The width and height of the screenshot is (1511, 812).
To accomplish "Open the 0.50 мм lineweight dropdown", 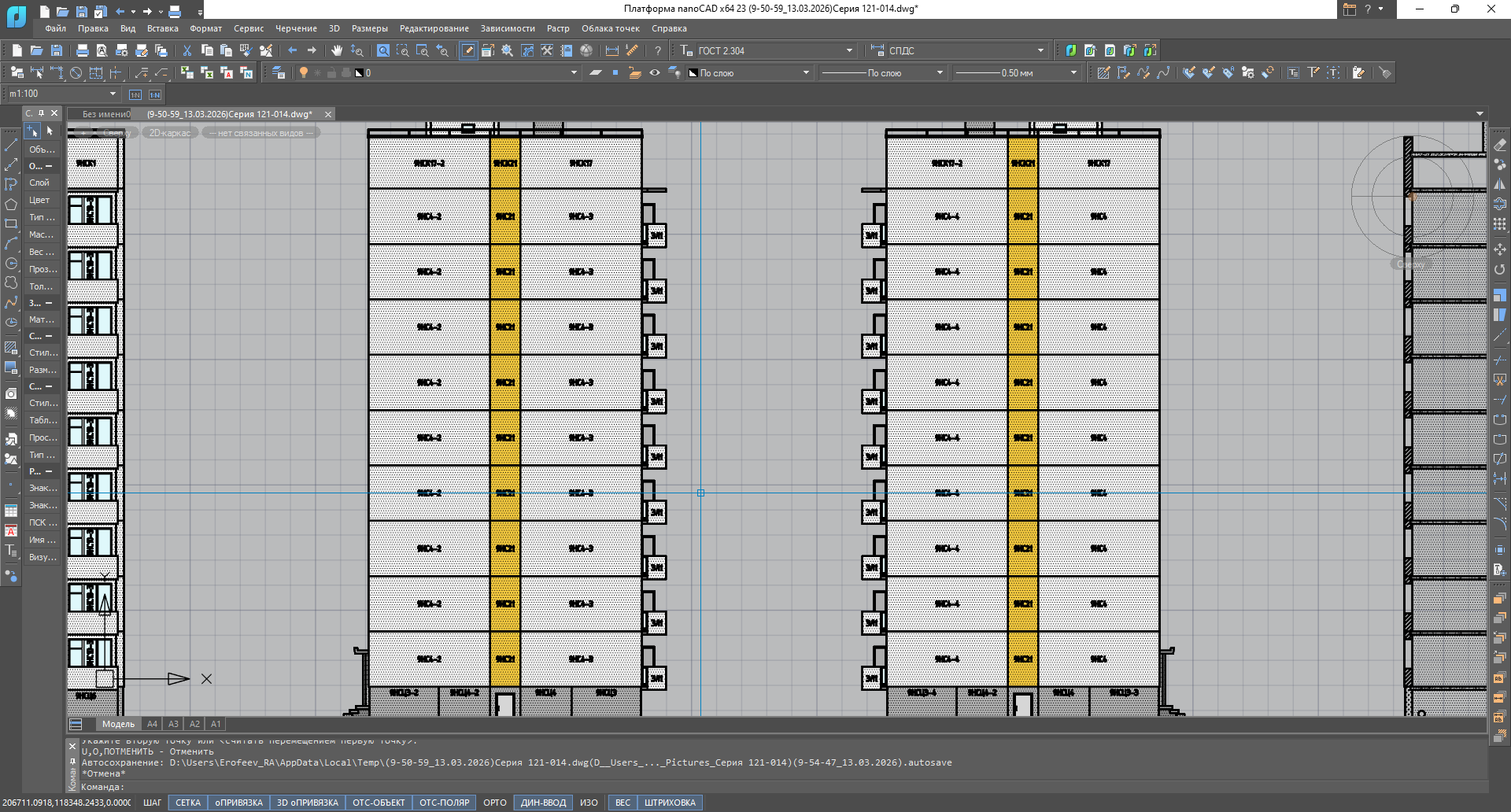I will click(x=1073, y=72).
